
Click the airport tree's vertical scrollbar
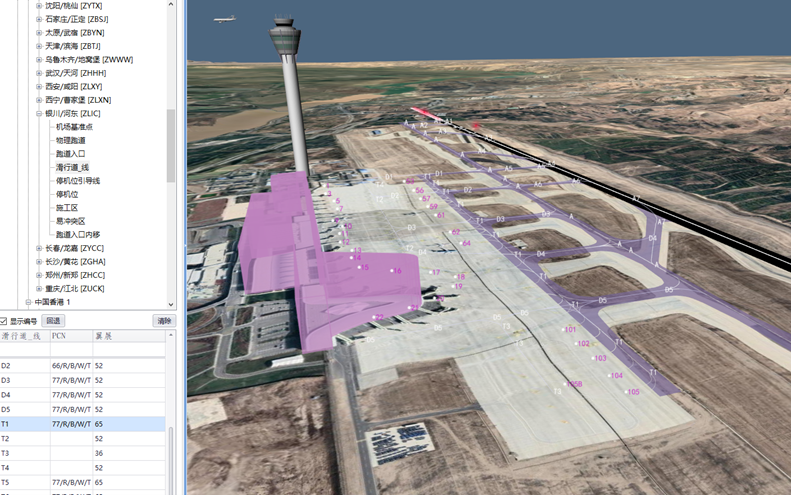pos(171,145)
